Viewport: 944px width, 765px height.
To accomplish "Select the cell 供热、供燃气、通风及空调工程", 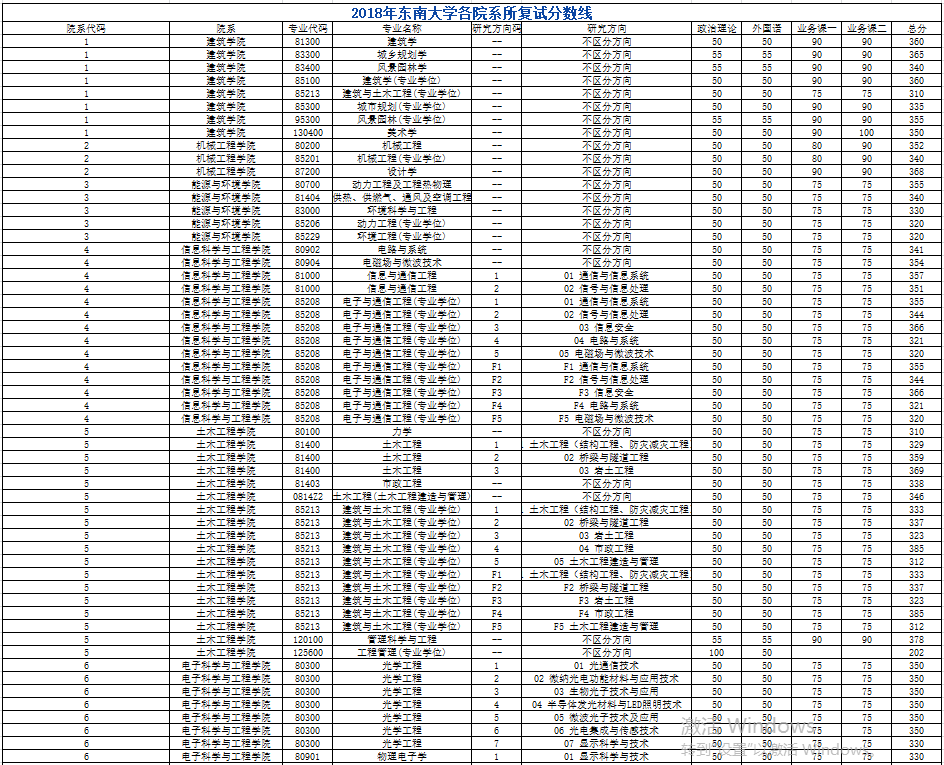I will (x=402, y=197).
